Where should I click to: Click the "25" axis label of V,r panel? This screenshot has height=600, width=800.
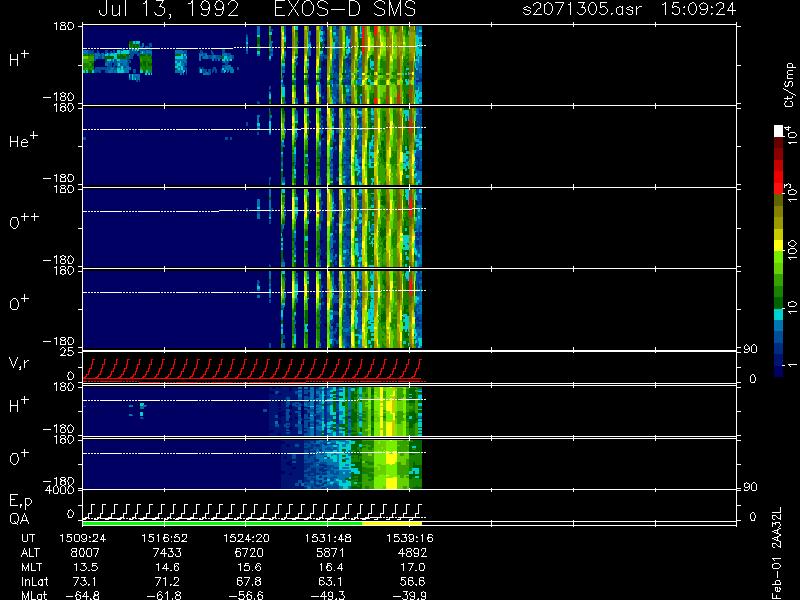68,352
